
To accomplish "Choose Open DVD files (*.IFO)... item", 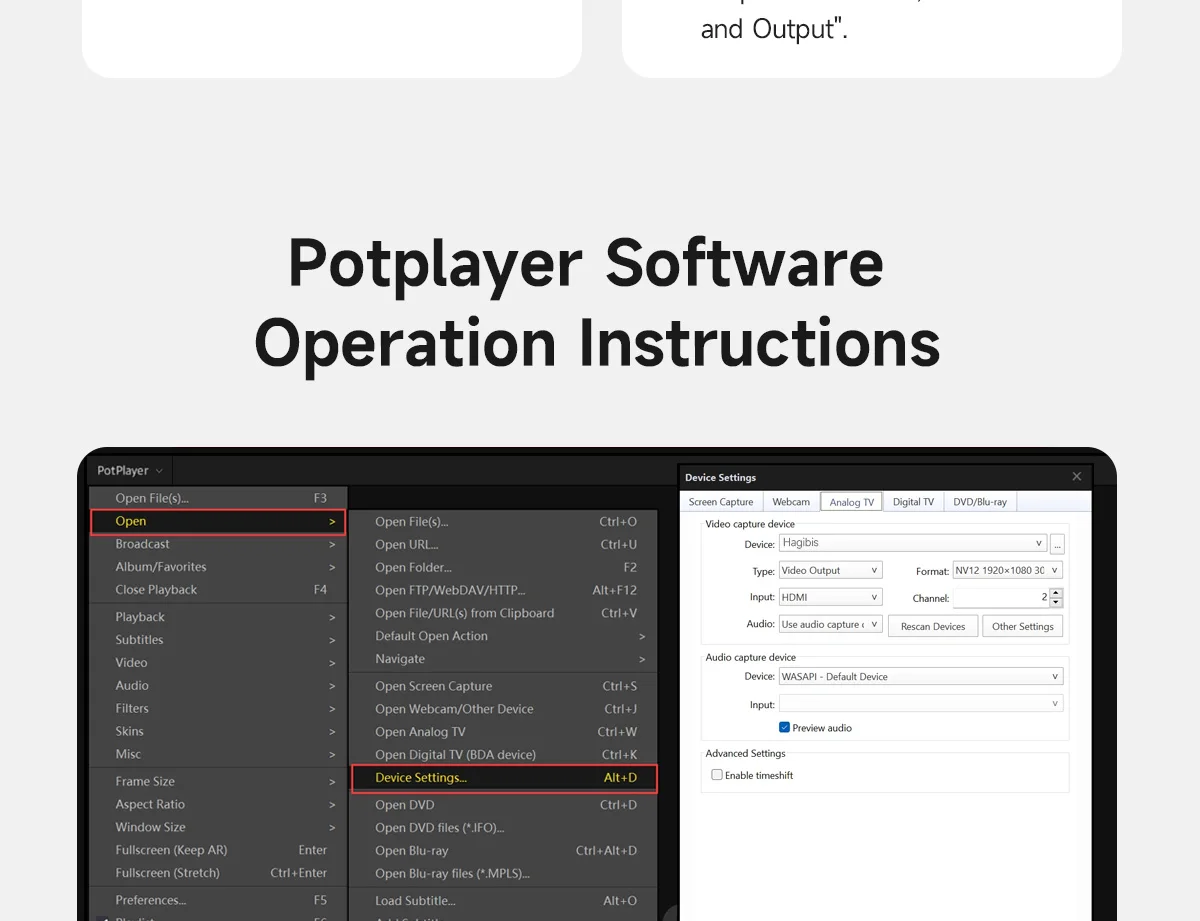I will pos(504,828).
